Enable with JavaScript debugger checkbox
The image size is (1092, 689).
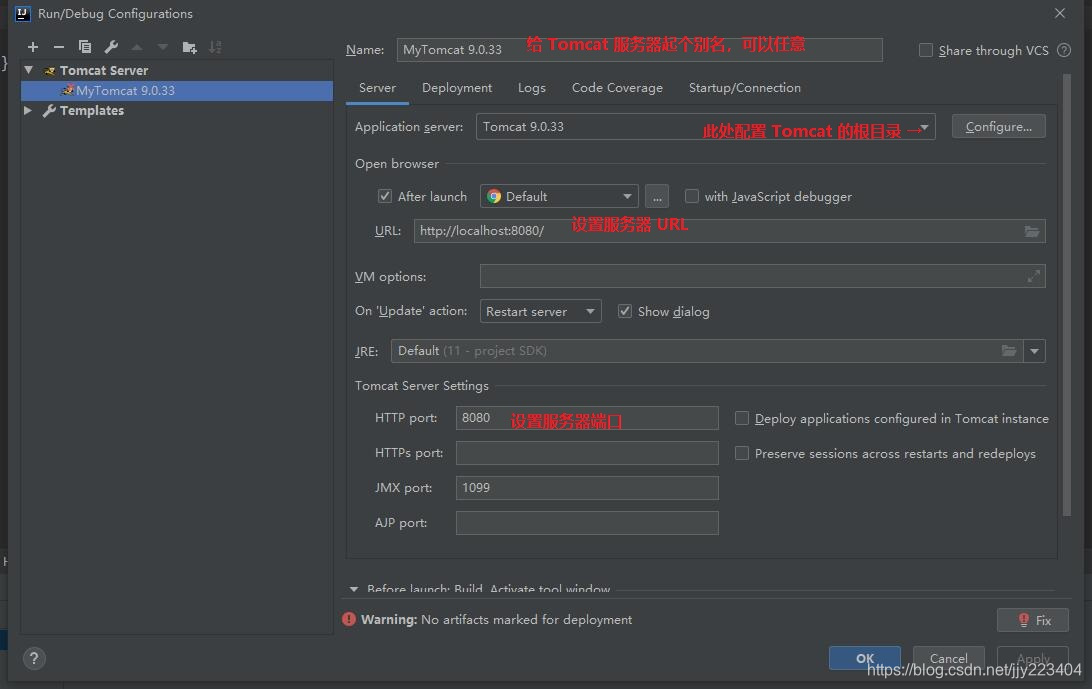[692, 196]
